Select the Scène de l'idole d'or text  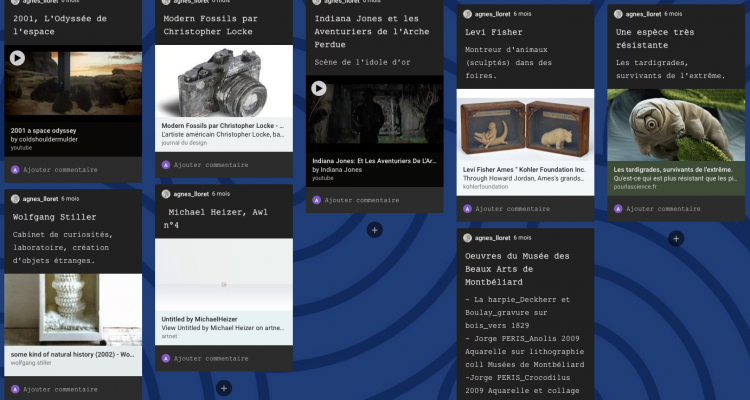(362, 62)
